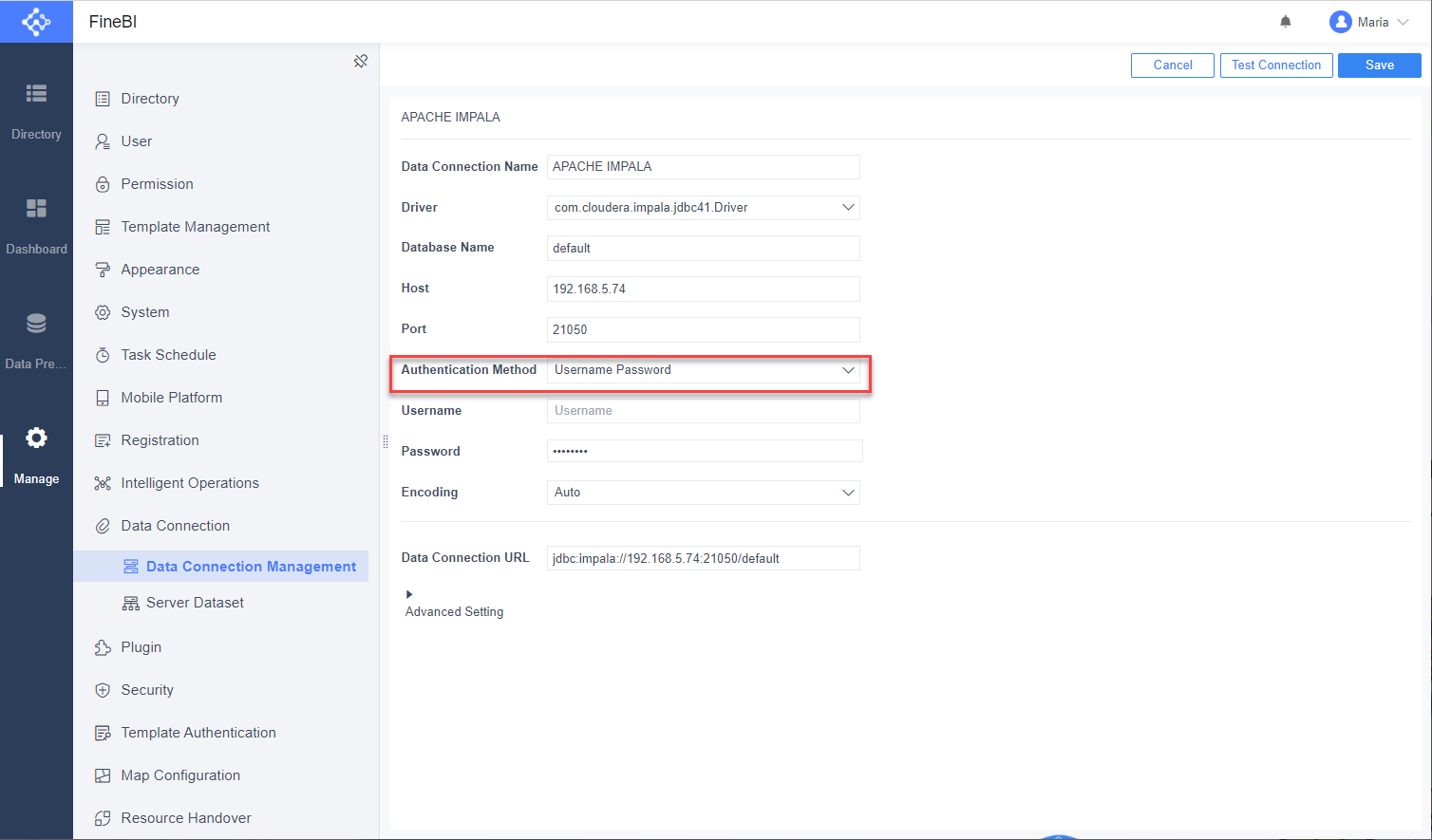The height and width of the screenshot is (840, 1432).
Task: Click the FineBI logo icon
Action: [x=36, y=22]
